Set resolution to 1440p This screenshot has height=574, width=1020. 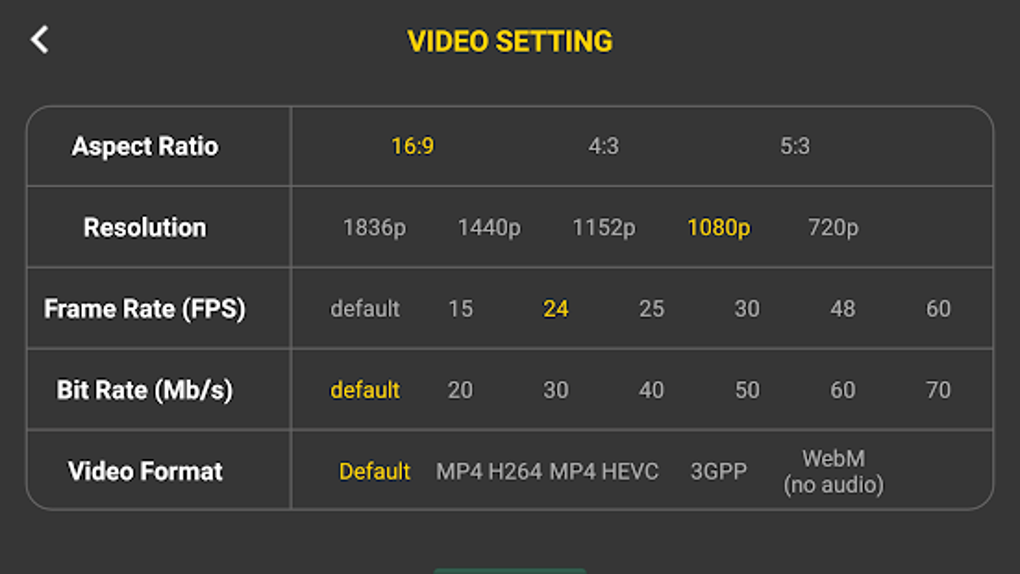point(489,228)
